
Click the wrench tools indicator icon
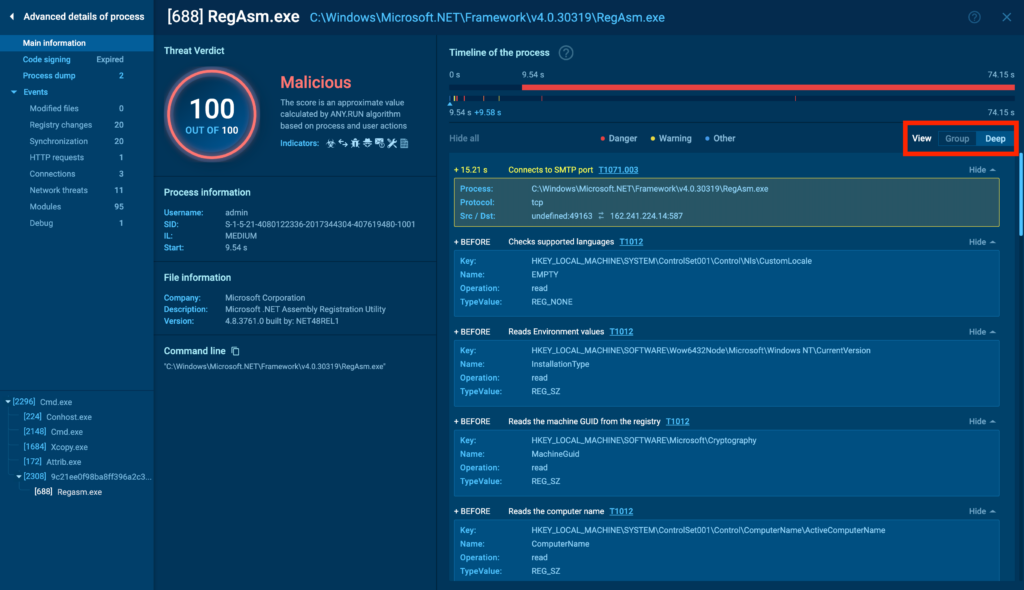pyautogui.click(x=392, y=144)
